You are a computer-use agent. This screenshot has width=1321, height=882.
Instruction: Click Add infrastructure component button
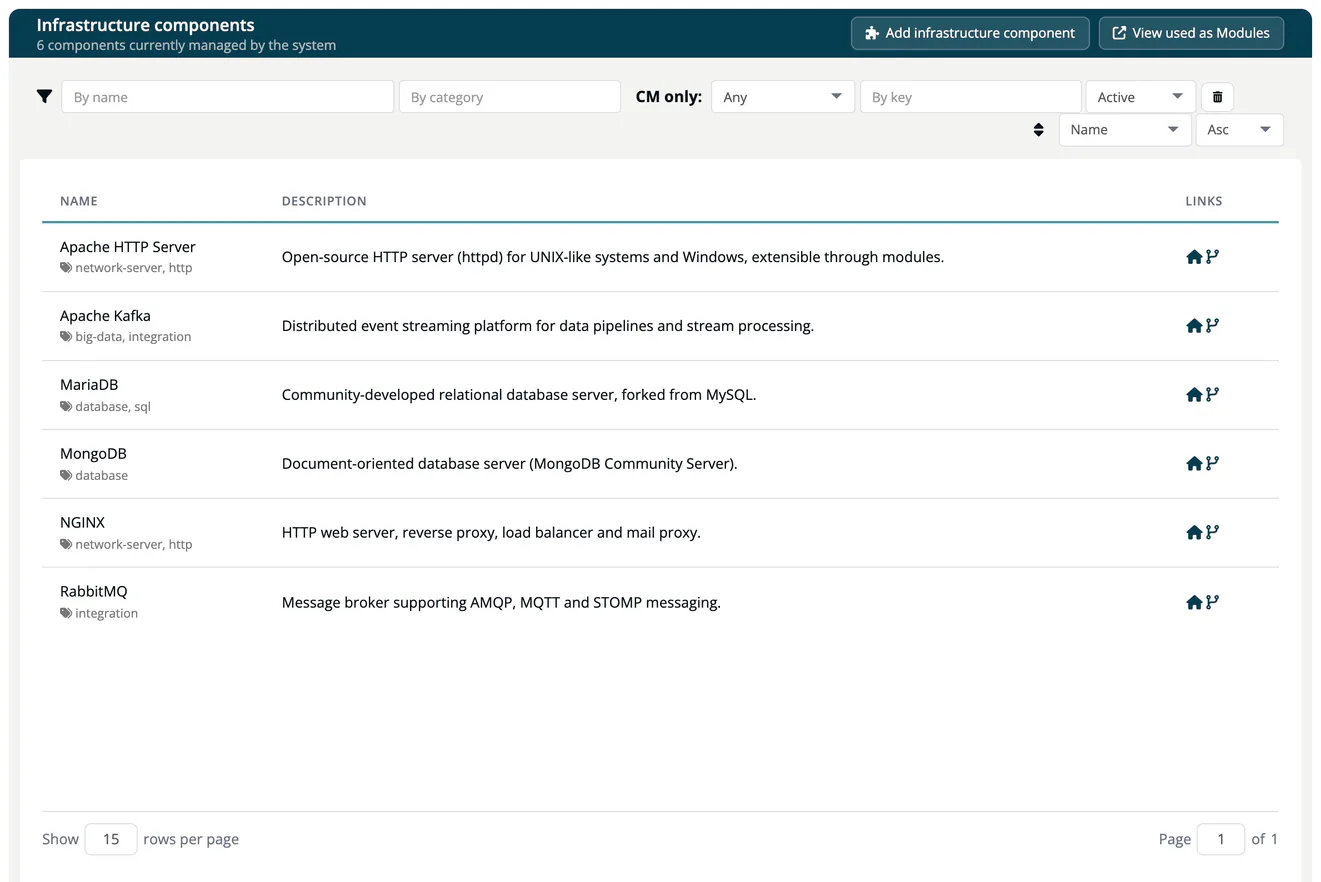pyautogui.click(x=970, y=33)
